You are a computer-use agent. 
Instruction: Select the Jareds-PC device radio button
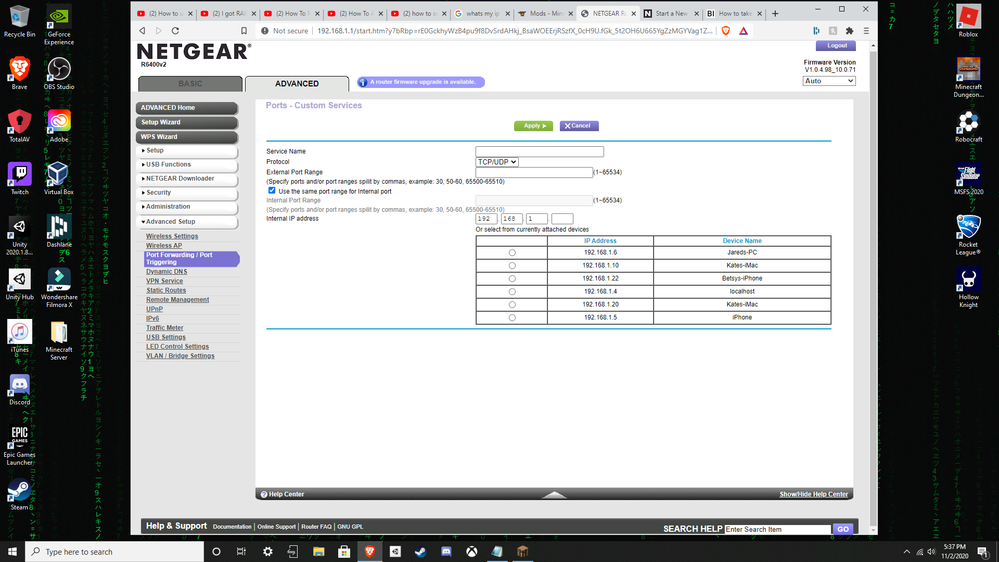[512, 253]
